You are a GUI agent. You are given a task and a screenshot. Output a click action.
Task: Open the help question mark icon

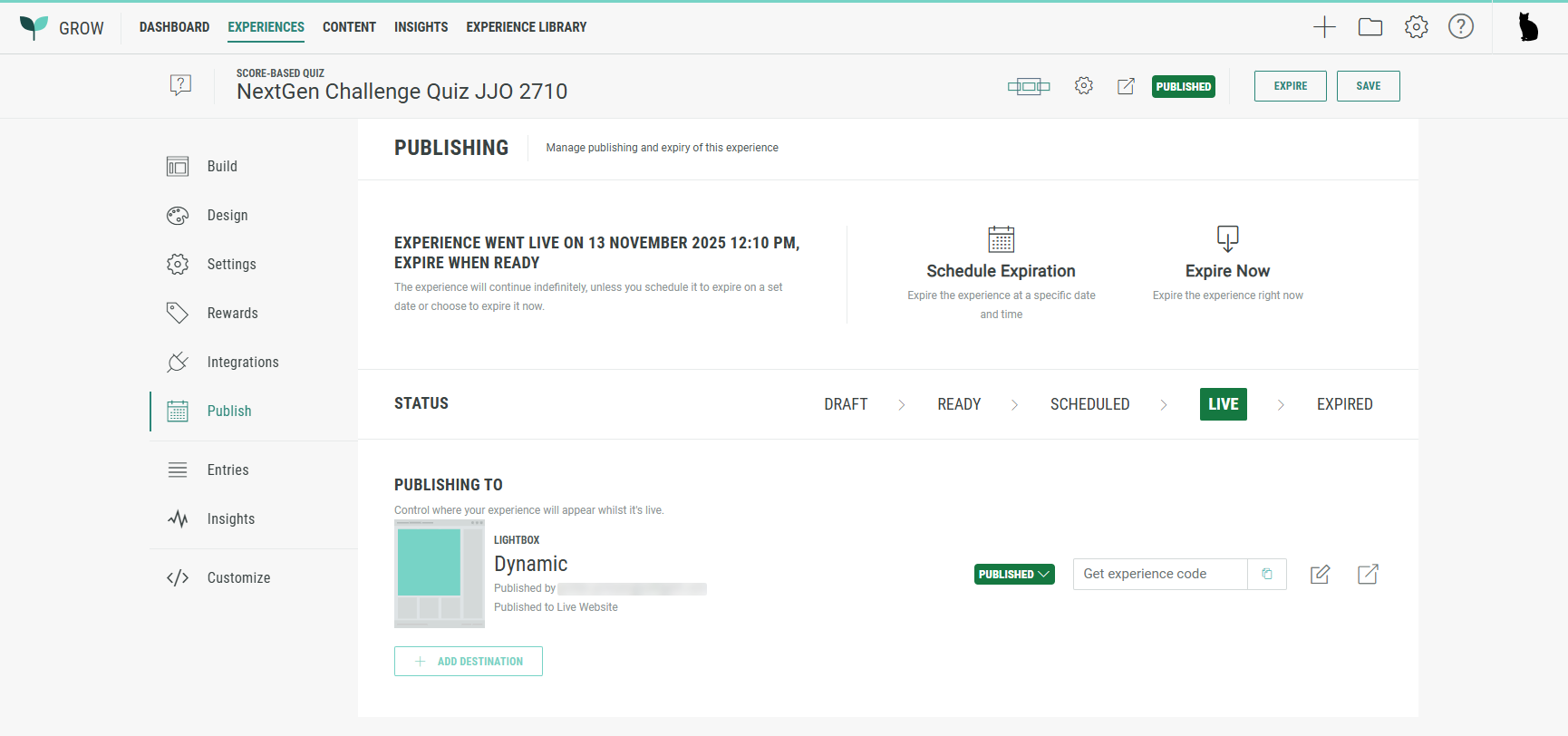(x=1460, y=27)
